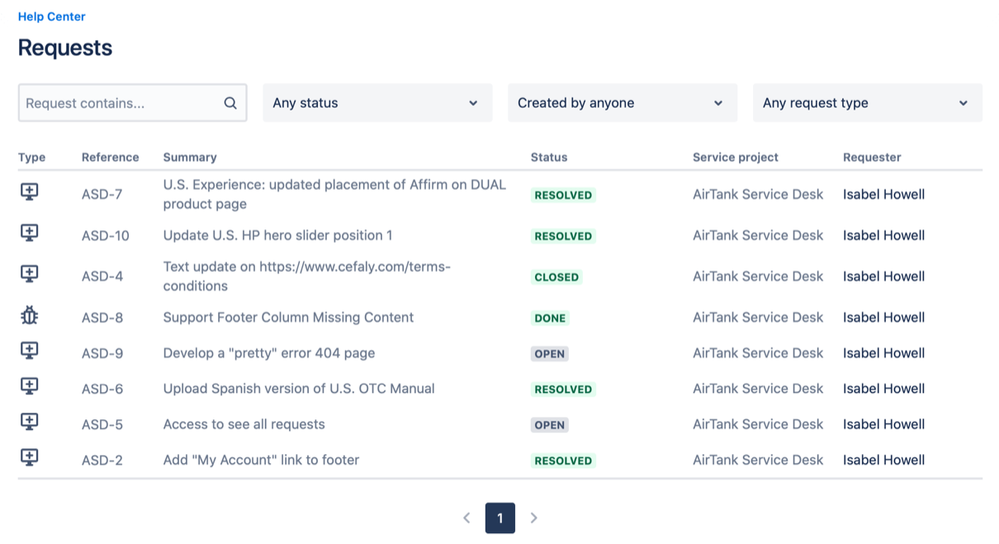The image size is (999, 544).
Task: Open the Any request type dropdown
Action: click(x=867, y=103)
